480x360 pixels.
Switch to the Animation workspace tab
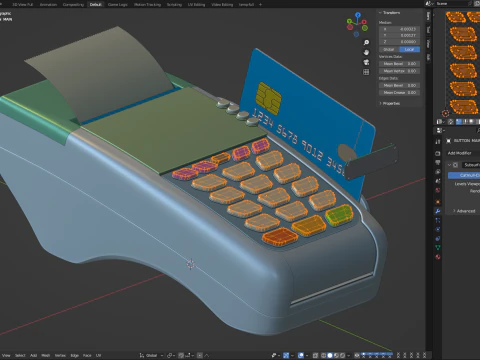(48, 4)
